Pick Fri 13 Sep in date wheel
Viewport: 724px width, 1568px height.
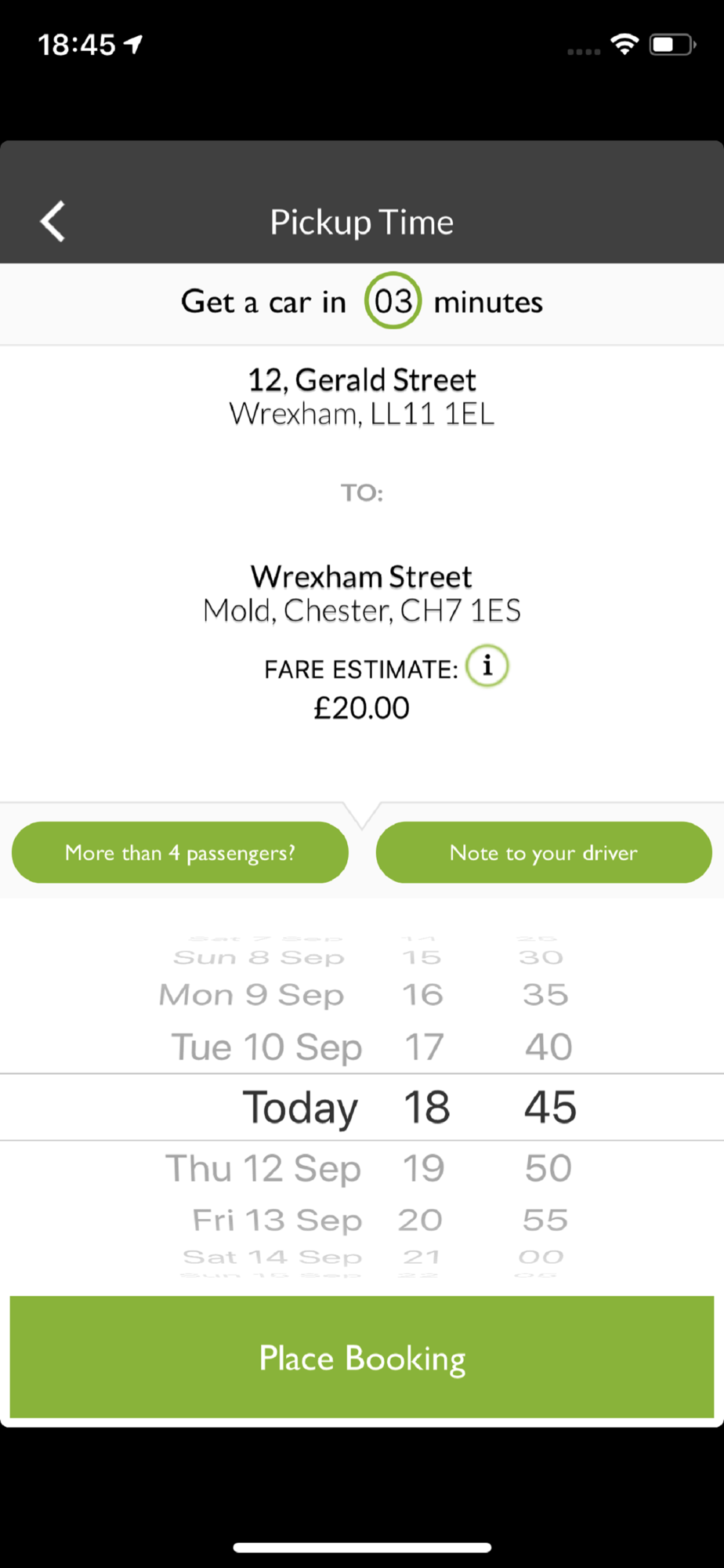coord(277,1220)
